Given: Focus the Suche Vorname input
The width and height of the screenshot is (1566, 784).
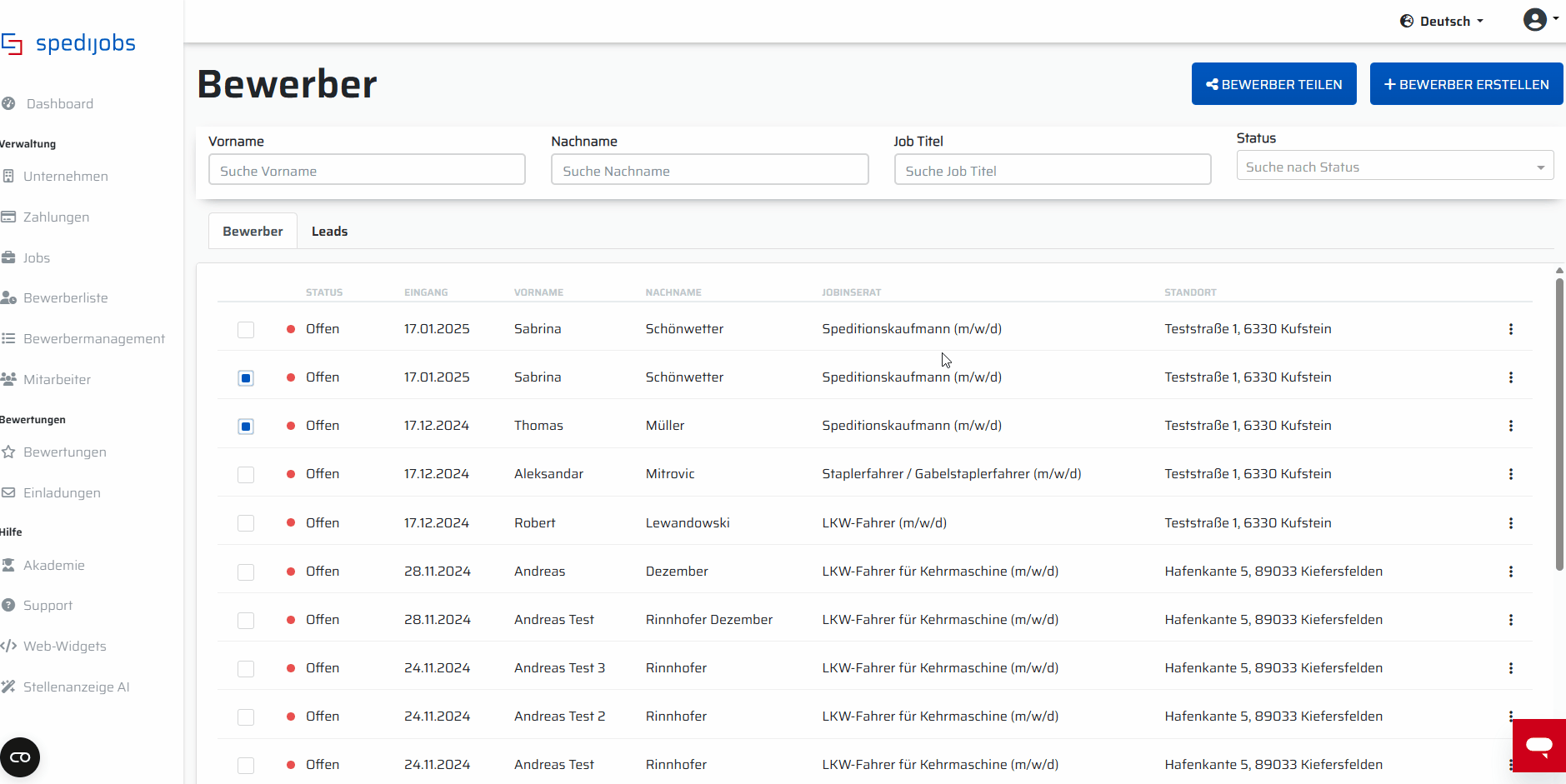Looking at the screenshot, I should coord(367,170).
